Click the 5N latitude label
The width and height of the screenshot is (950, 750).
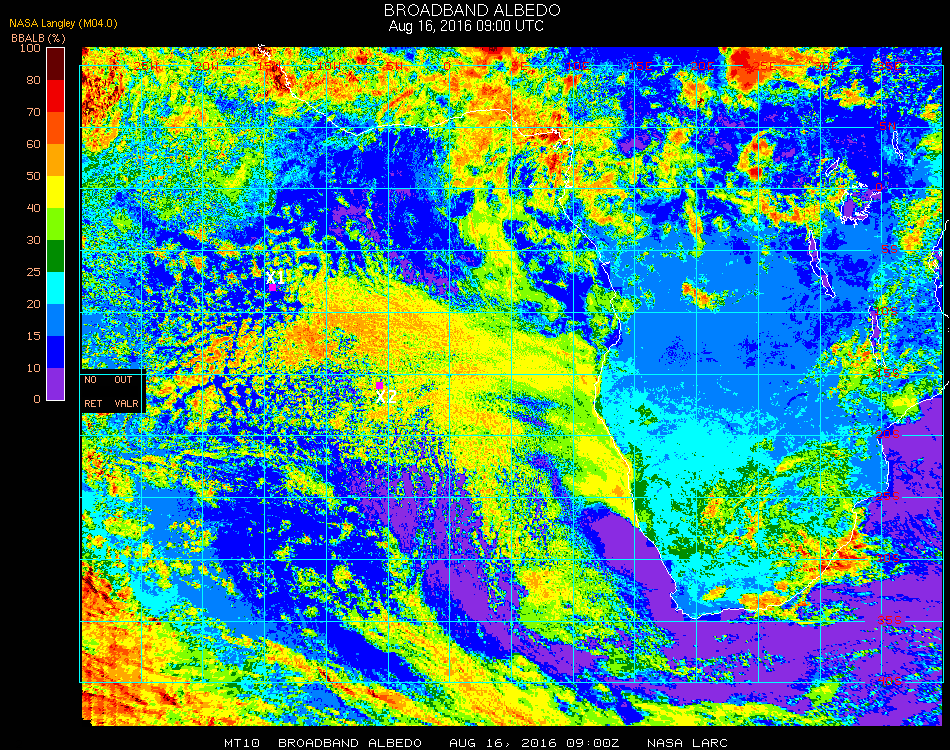click(887, 126)
